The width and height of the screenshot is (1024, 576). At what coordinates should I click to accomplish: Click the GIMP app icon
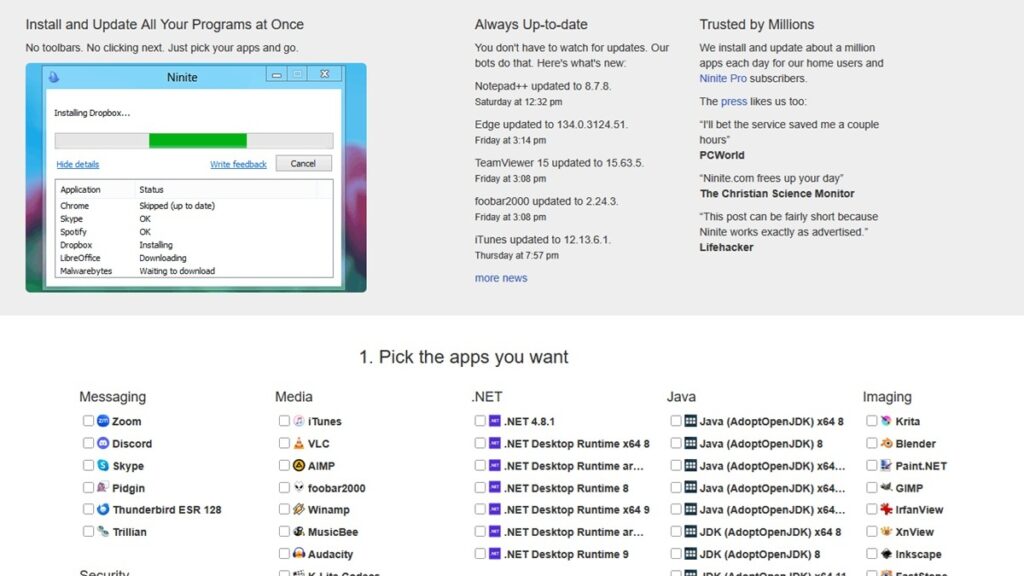(x=886, y=488)
